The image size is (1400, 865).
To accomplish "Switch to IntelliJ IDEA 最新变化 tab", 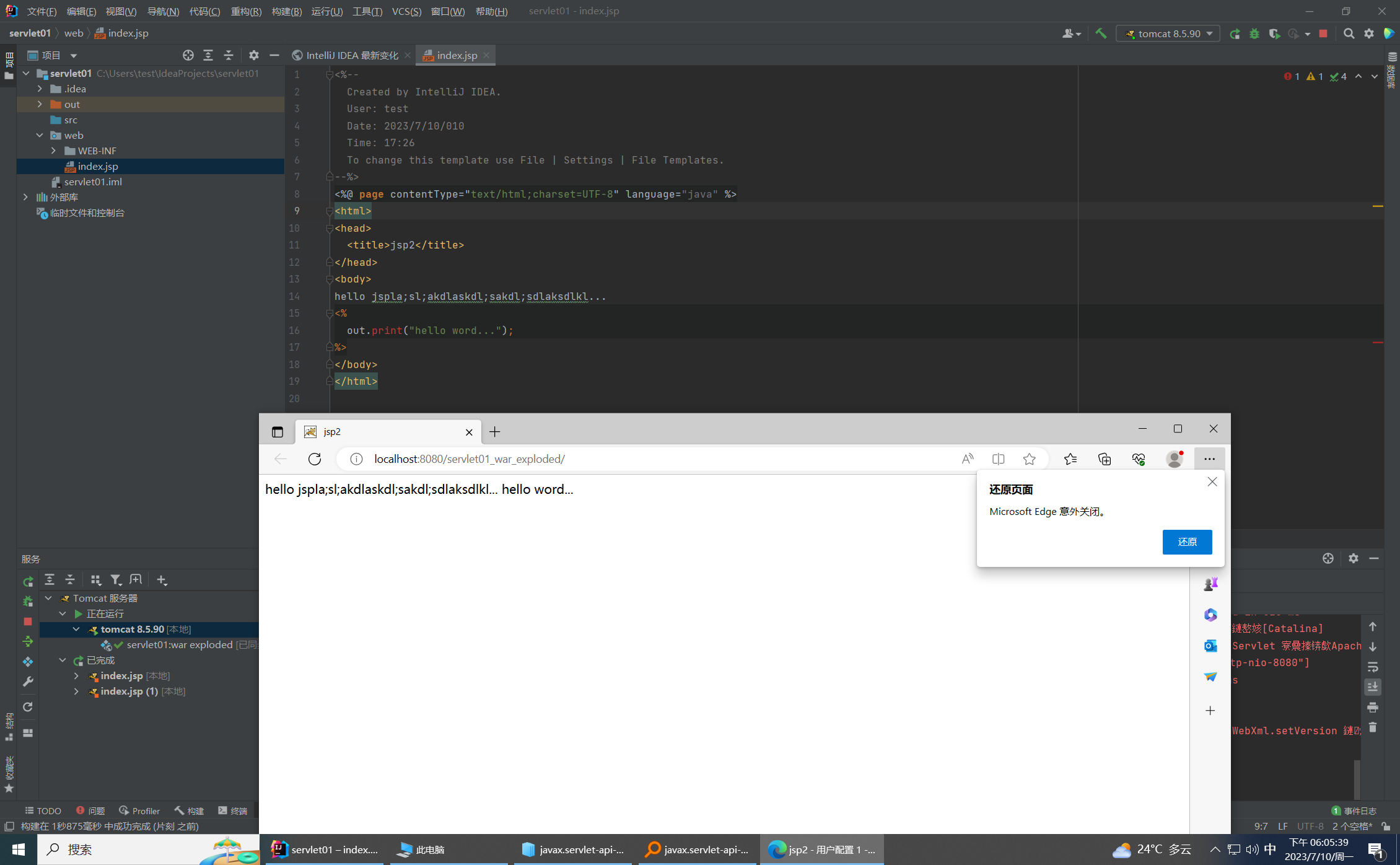I will (x=351, y=55).
